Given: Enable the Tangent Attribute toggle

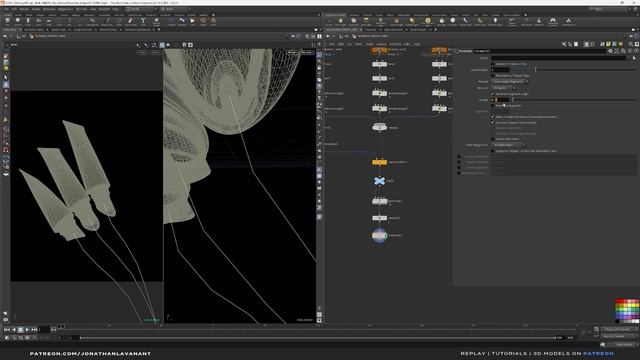Looking at the screenshot, I should point(459,162).
